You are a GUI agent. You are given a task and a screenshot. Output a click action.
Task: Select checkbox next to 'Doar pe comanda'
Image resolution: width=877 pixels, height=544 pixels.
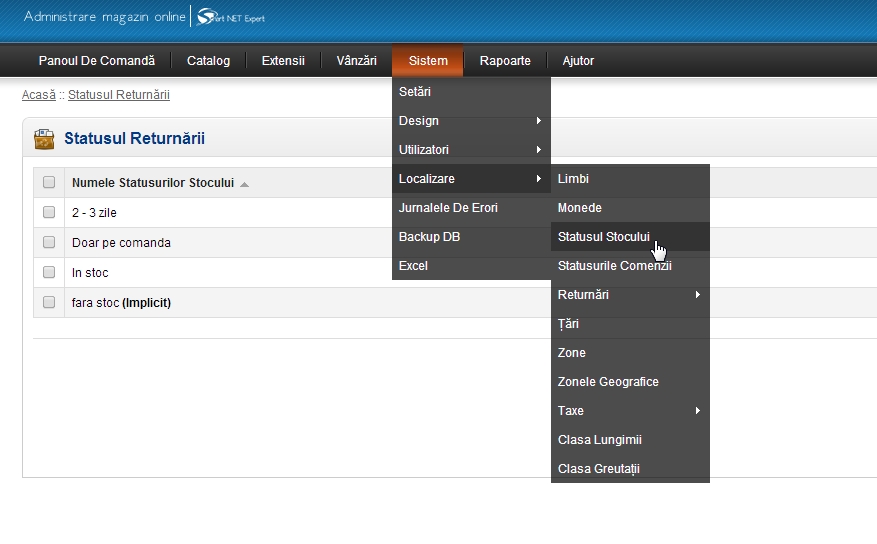click(x=49, y=242)
